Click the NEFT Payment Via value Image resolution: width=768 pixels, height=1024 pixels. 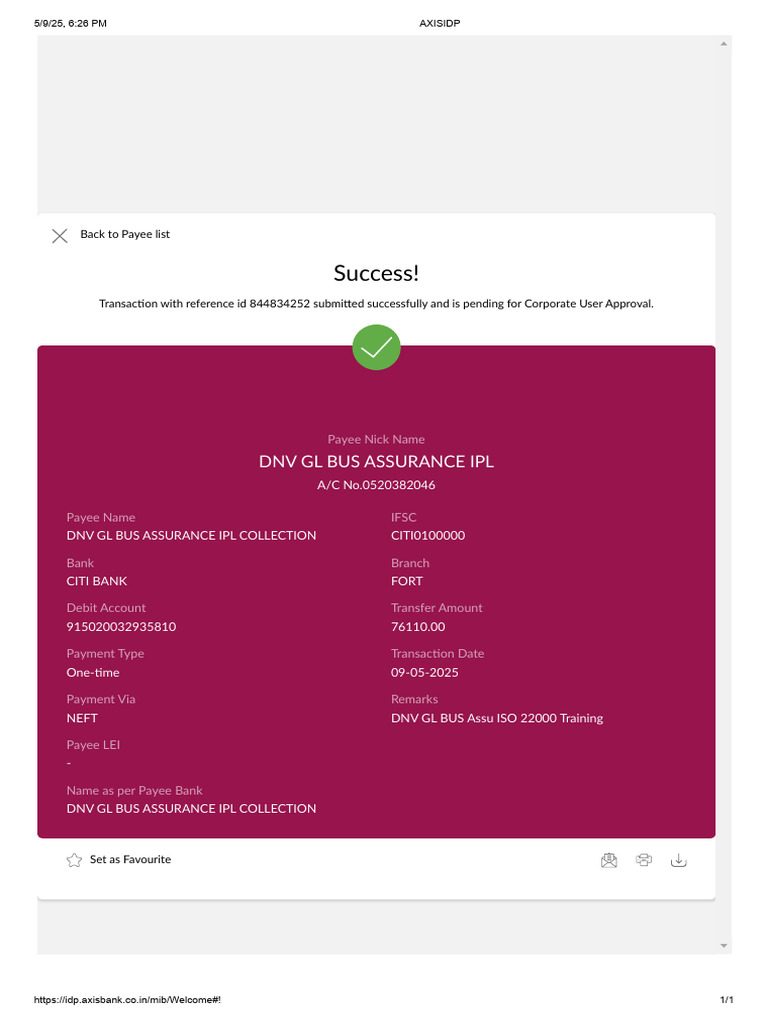pos(82,718)
